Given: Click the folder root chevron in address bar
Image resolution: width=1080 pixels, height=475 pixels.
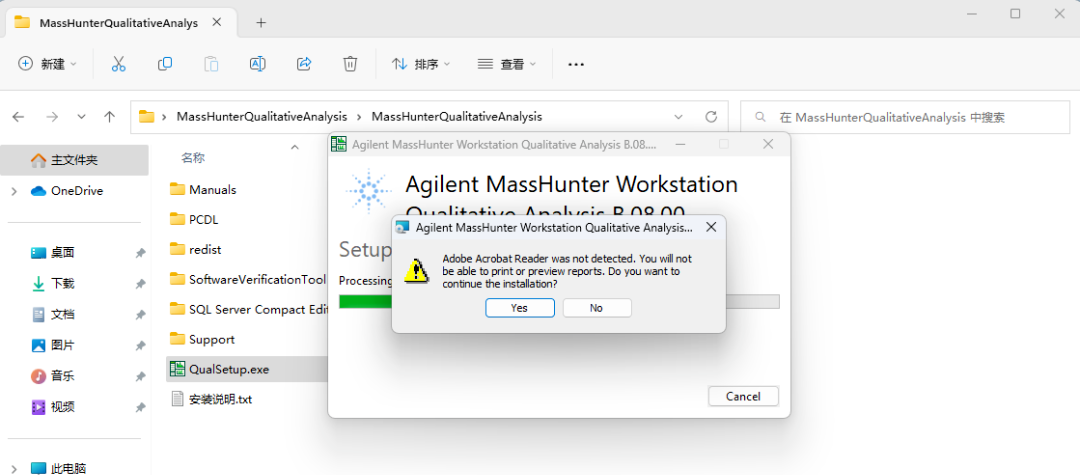Looking at the screenshot, I should click(164, 117).
